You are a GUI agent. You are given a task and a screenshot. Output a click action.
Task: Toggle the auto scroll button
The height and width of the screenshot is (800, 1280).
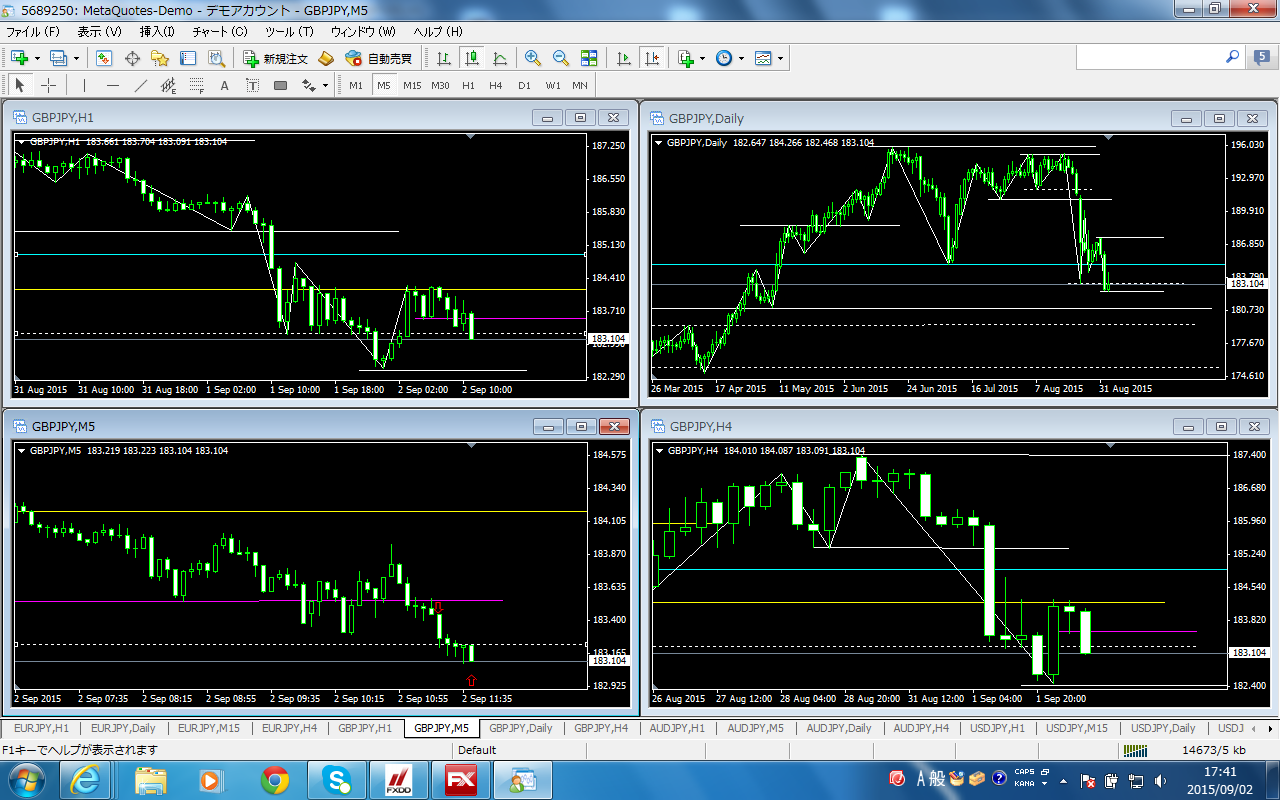coord(624,59)
